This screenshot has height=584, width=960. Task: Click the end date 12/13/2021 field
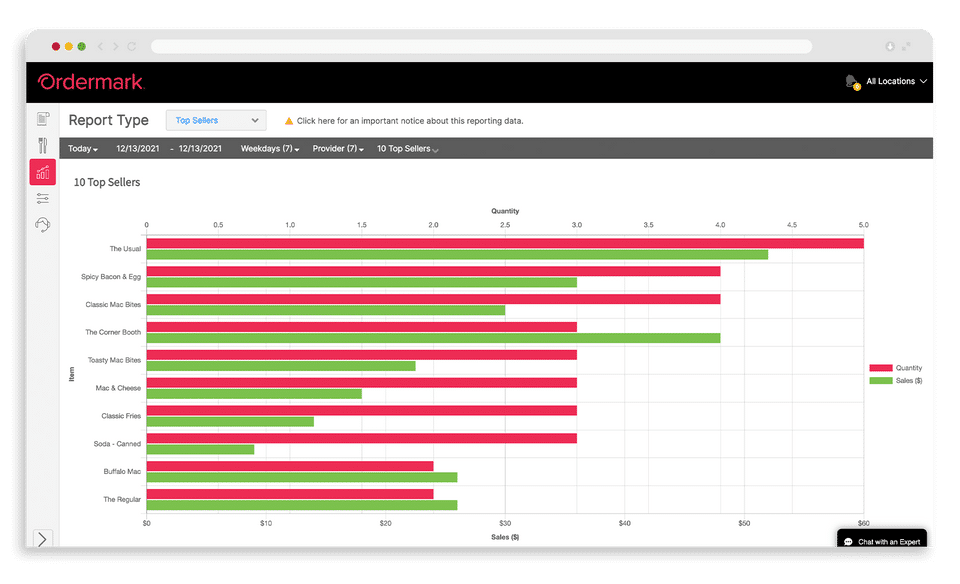200,149
